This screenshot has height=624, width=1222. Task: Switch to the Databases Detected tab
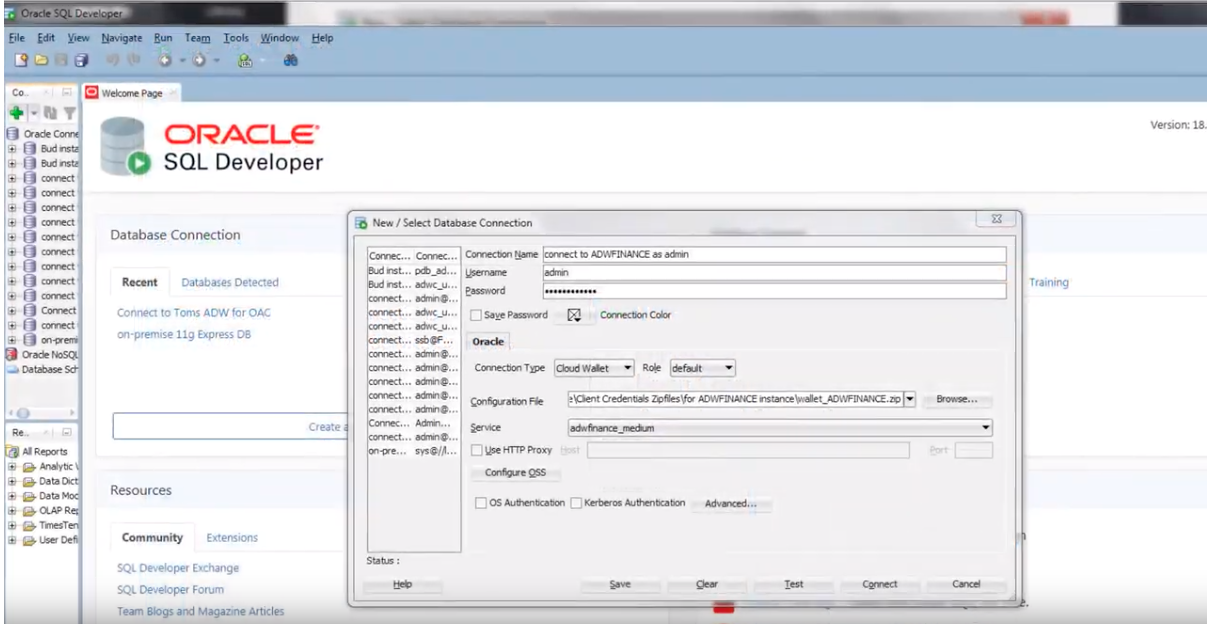point(230,282)
